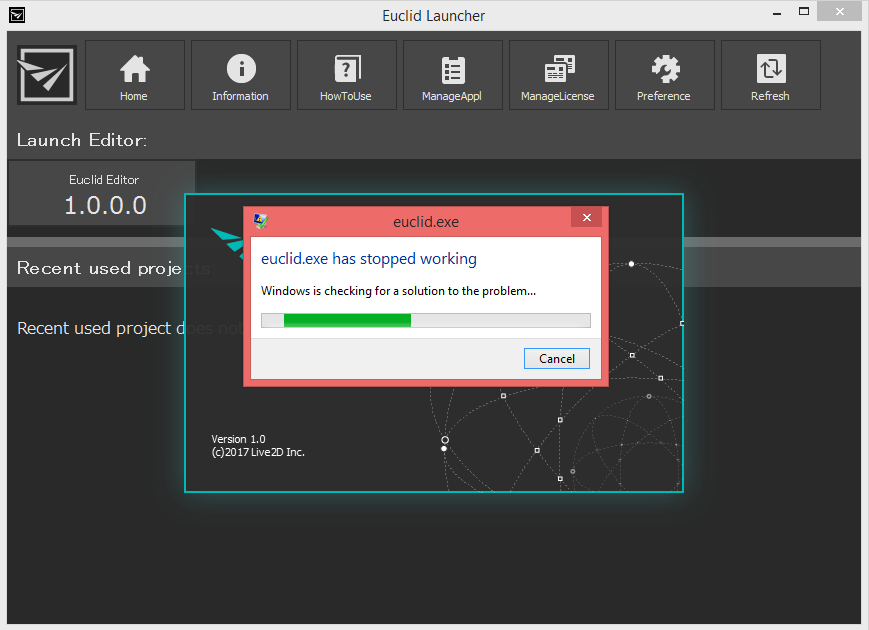Click the euclid.exe dialog title icon
Screen dimensions: 869x630
pos(261,221)
